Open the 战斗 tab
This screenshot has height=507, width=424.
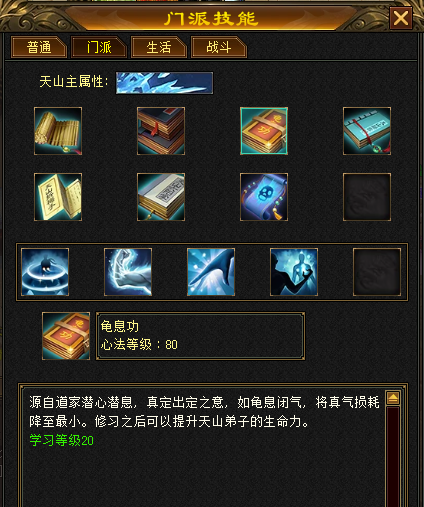pos(219,47)
